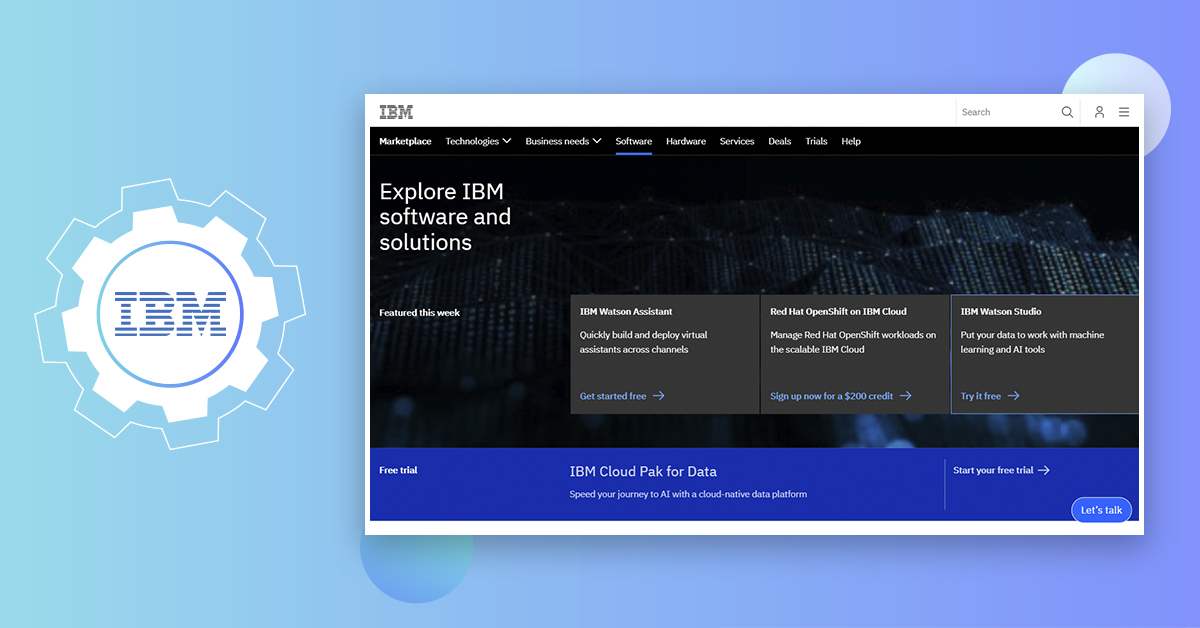Click the Marketplace link
1200x628 pixels.
pyautogui.click(x=405, y=141)
